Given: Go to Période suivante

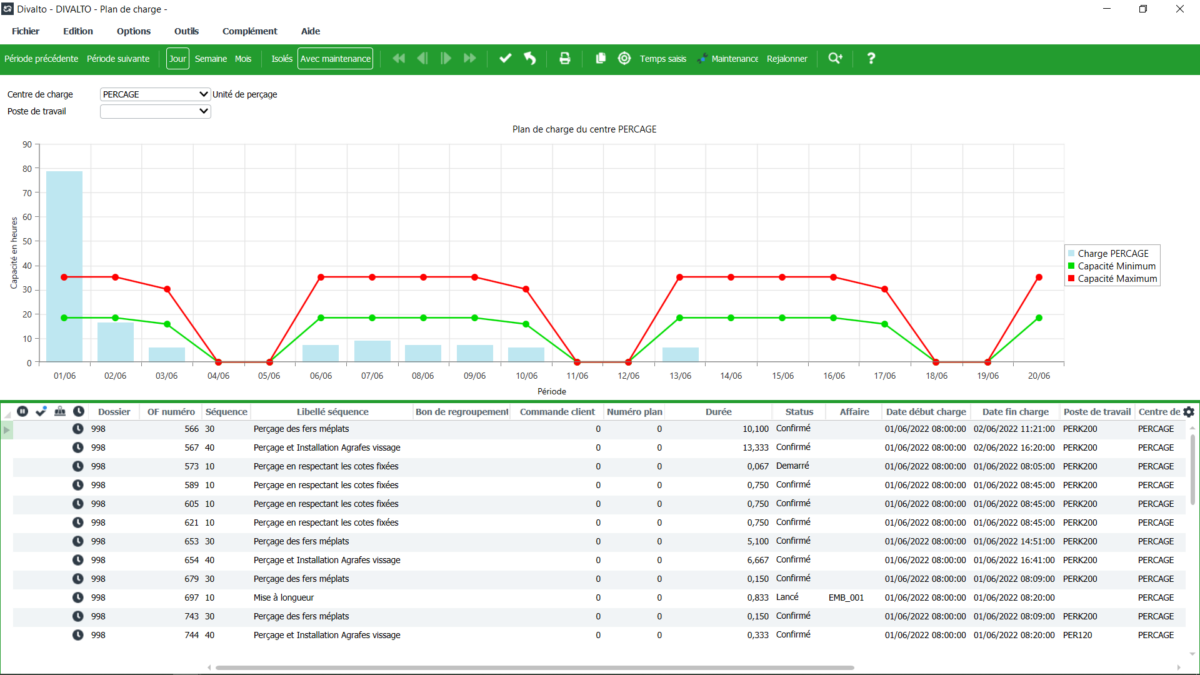Looking at the screenshot, I should click(118, 59).
